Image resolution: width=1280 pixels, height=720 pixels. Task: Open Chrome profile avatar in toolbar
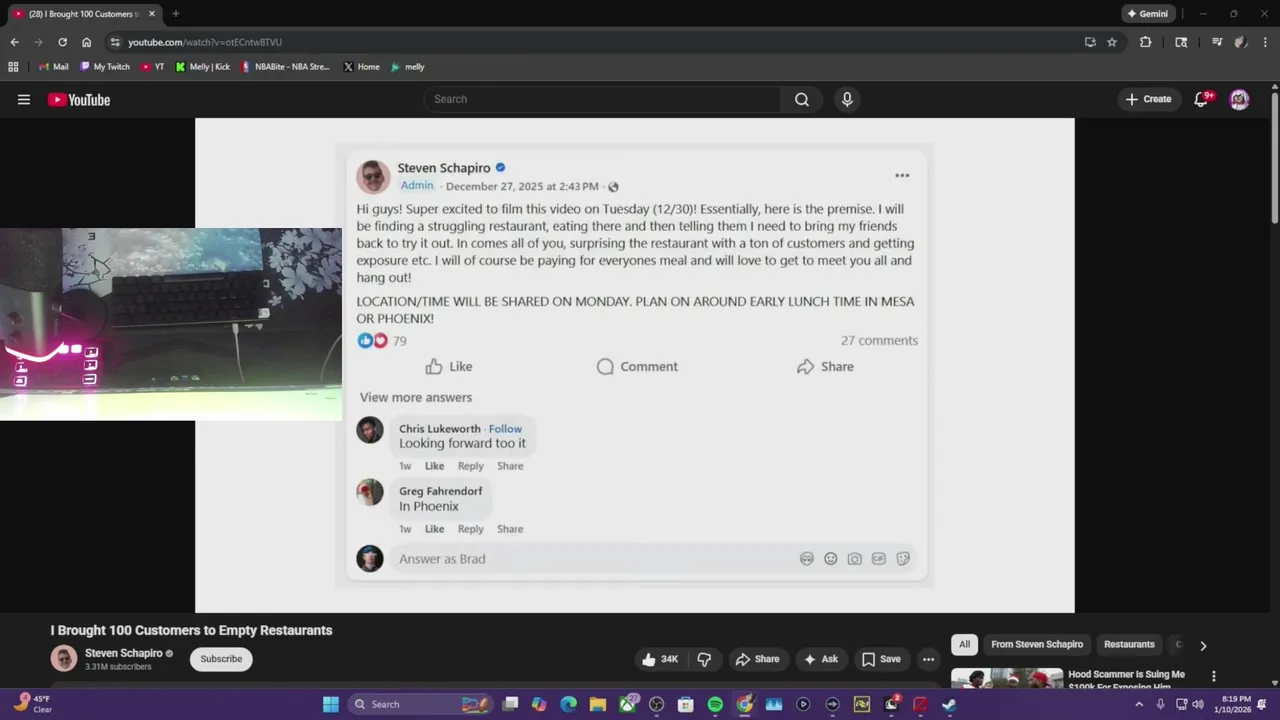pyautogui.click(x=1241, y=42)
